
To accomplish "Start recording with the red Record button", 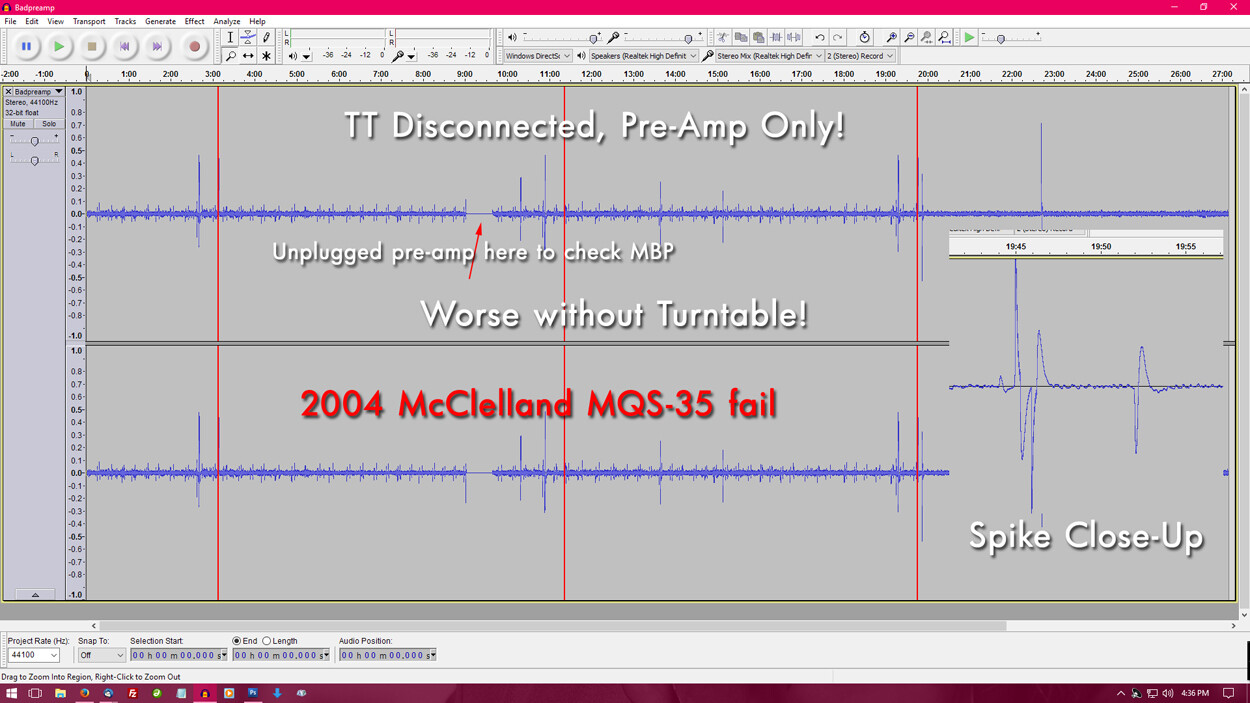I will (194, 46).
